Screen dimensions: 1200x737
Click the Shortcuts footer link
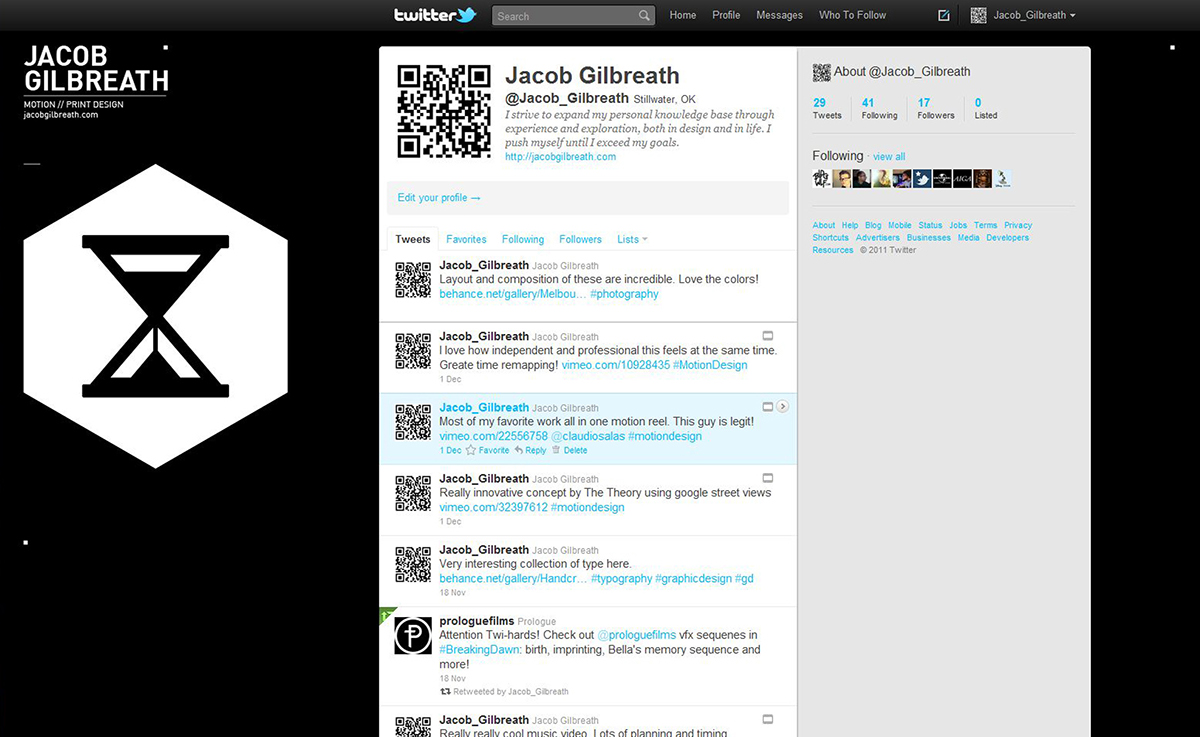pyautogui.click(x=831, y=238)
